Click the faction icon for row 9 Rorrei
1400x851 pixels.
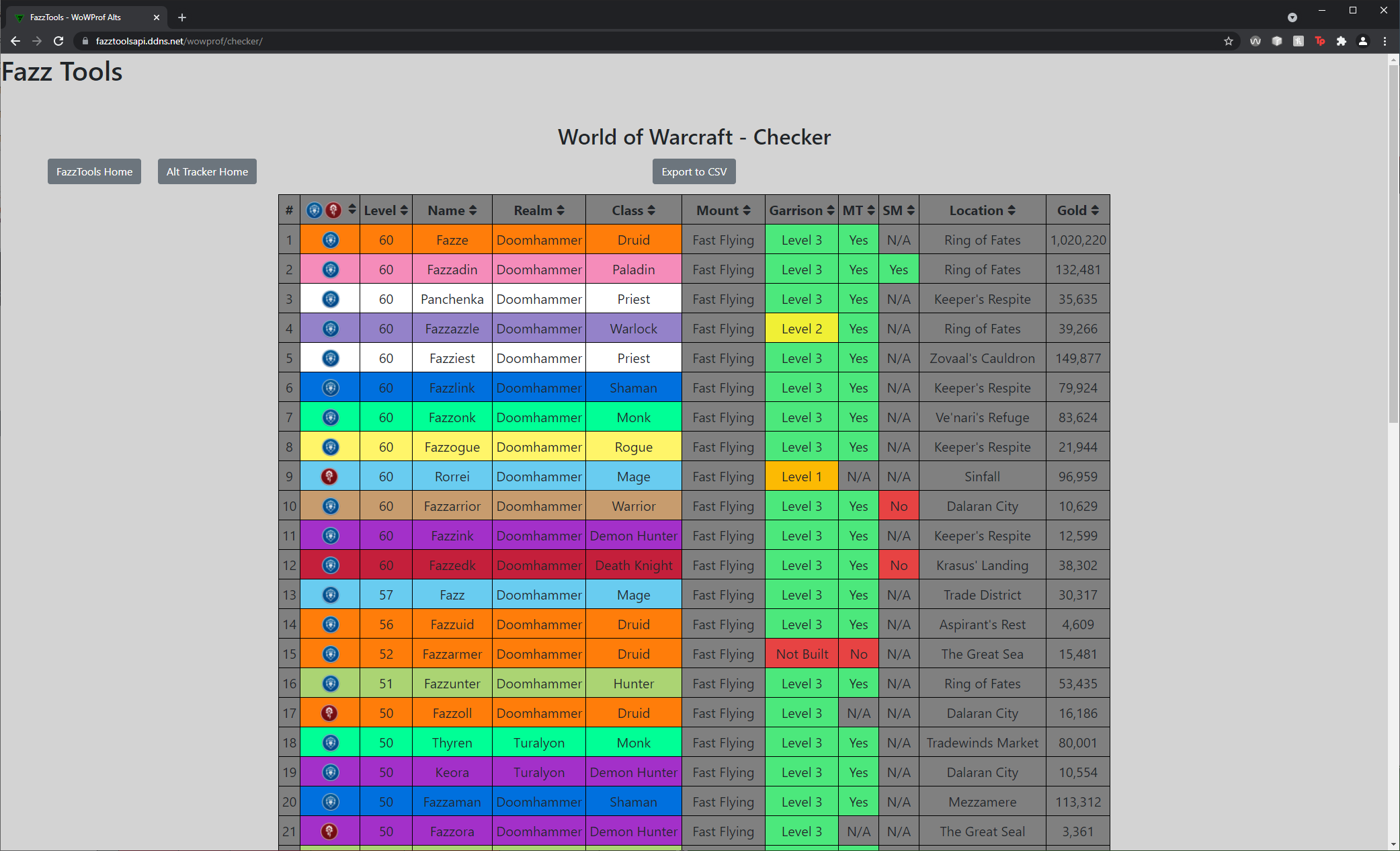click(x=330, y=476)
